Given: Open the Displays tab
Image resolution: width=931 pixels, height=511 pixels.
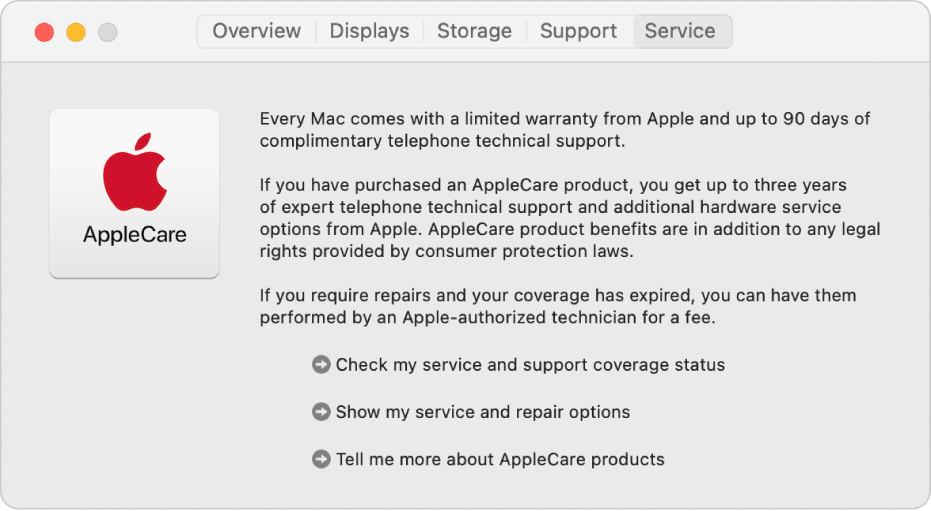Looking at the screenshot, I should coord(369,31).
